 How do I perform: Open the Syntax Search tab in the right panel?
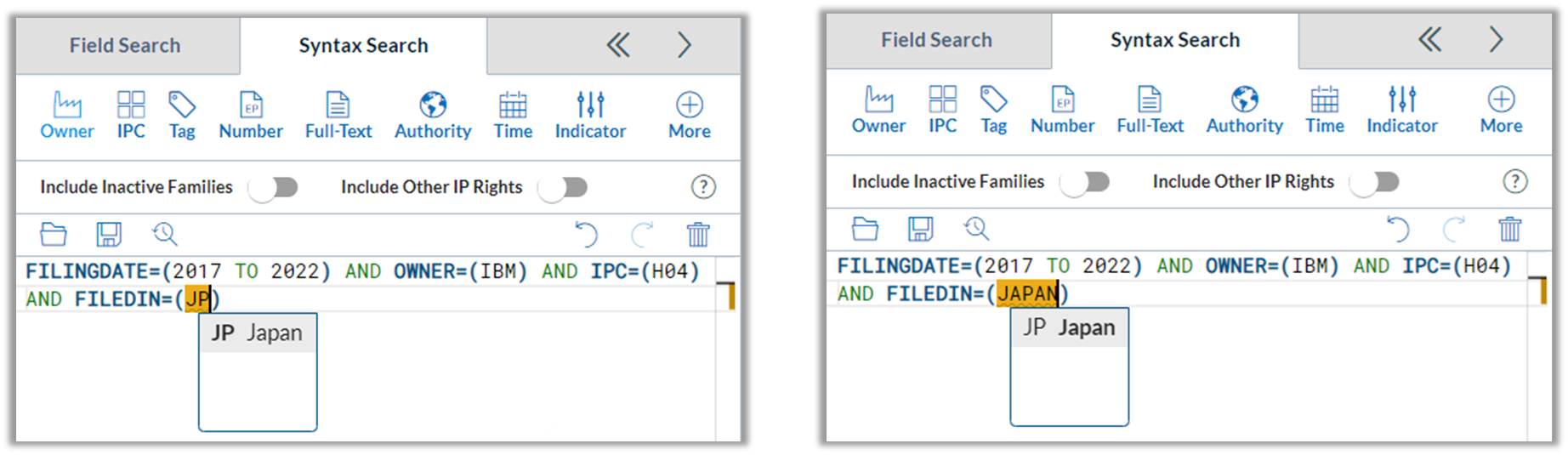[1175, 40]
